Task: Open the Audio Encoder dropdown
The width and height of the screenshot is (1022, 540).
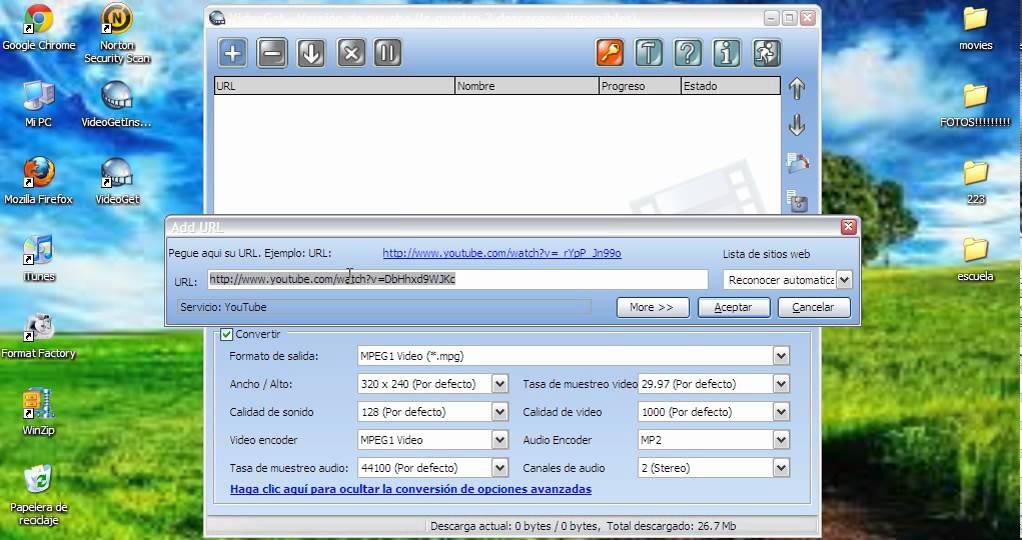Action: pos(781,440)
